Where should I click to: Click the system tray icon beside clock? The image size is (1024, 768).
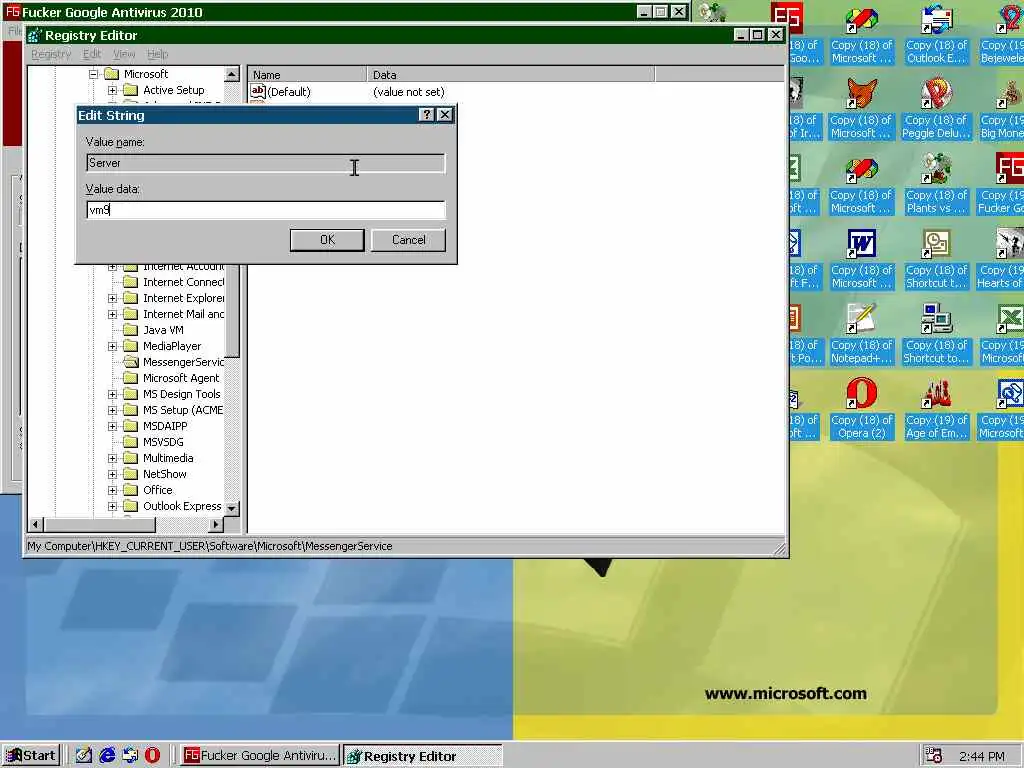tap(934, 756)
